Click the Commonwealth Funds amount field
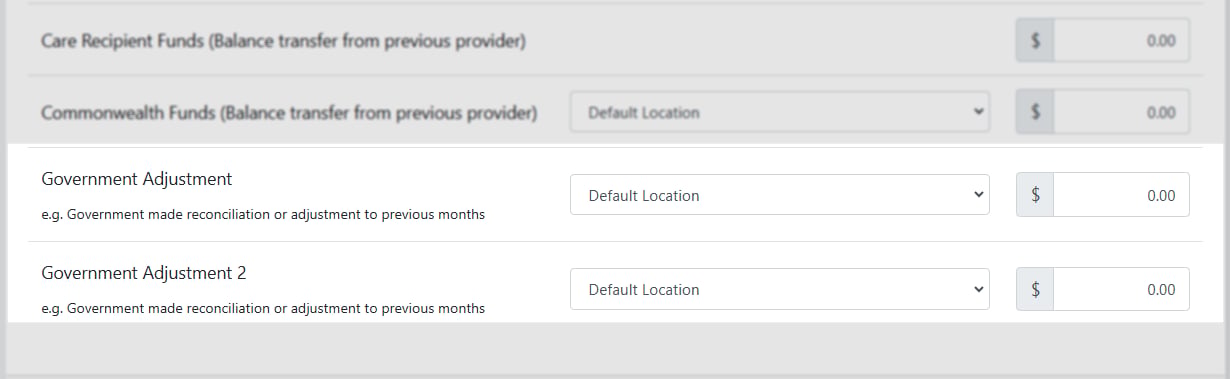The image size is (1230, 379). click(1121, 112)
